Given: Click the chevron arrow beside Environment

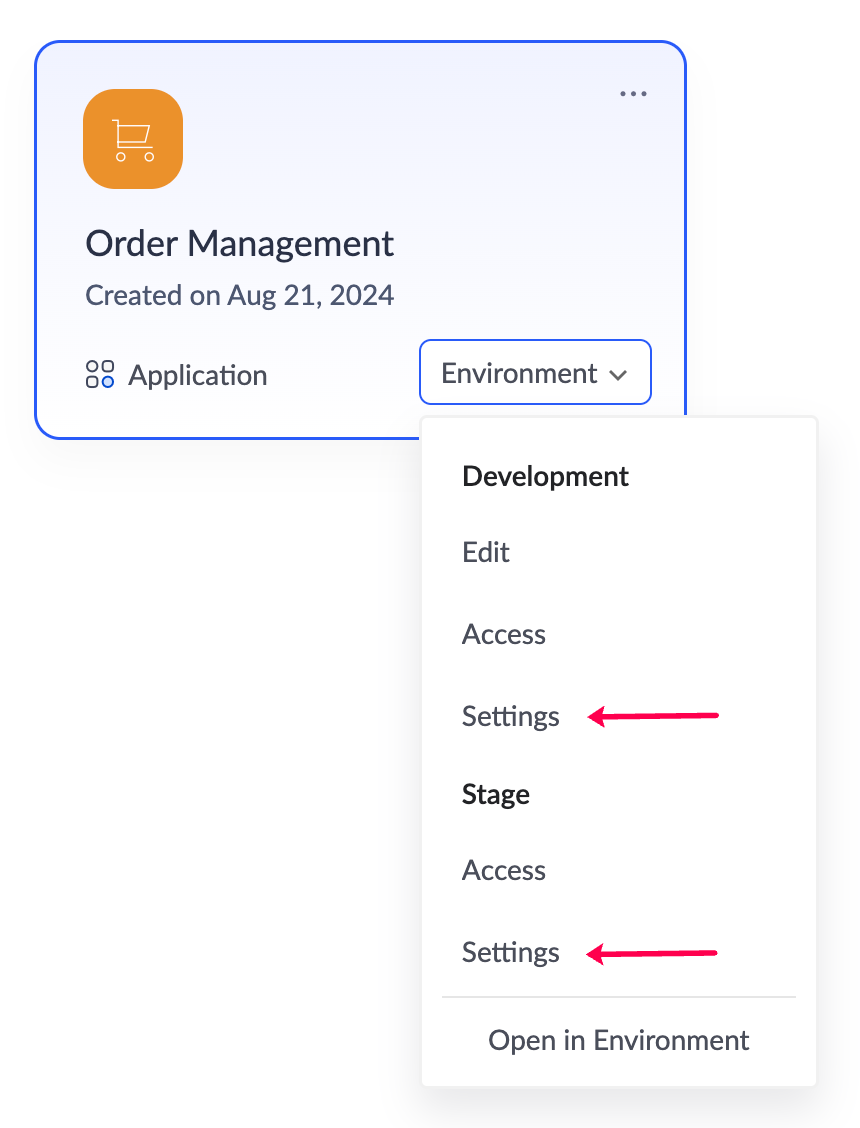Looking at the screenshot, I should tap(618, 375).
